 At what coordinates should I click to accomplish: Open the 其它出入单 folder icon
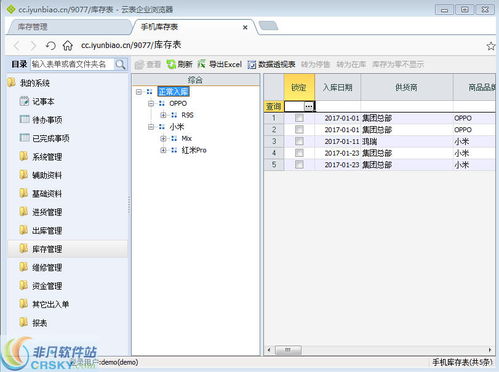(24, 303)
